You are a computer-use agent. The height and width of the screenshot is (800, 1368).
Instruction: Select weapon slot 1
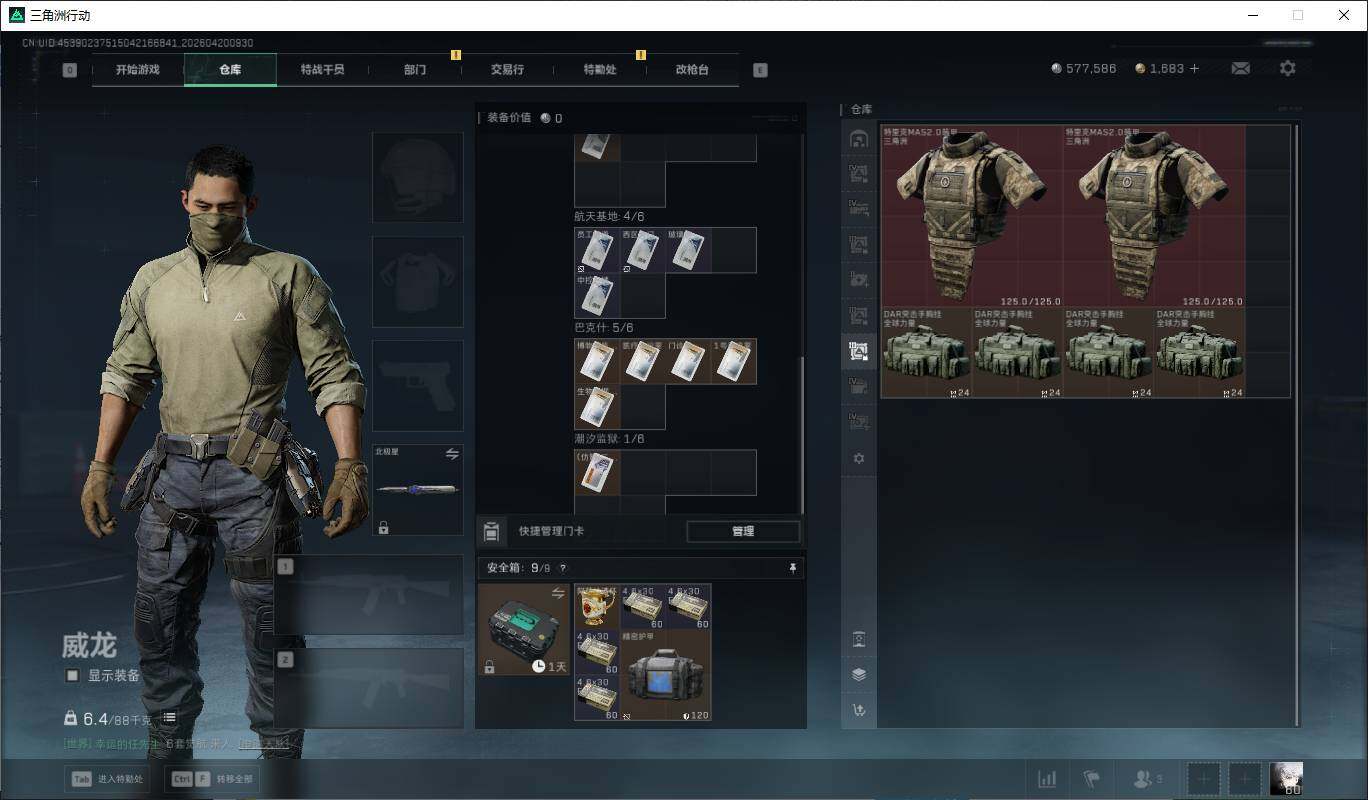coord(369,595)
